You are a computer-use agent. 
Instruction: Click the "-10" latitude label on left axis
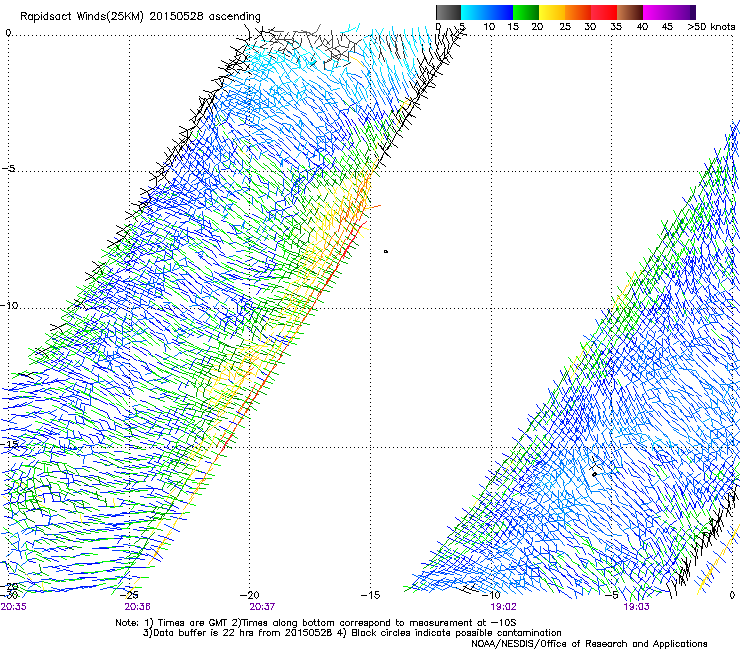point(9,305)
